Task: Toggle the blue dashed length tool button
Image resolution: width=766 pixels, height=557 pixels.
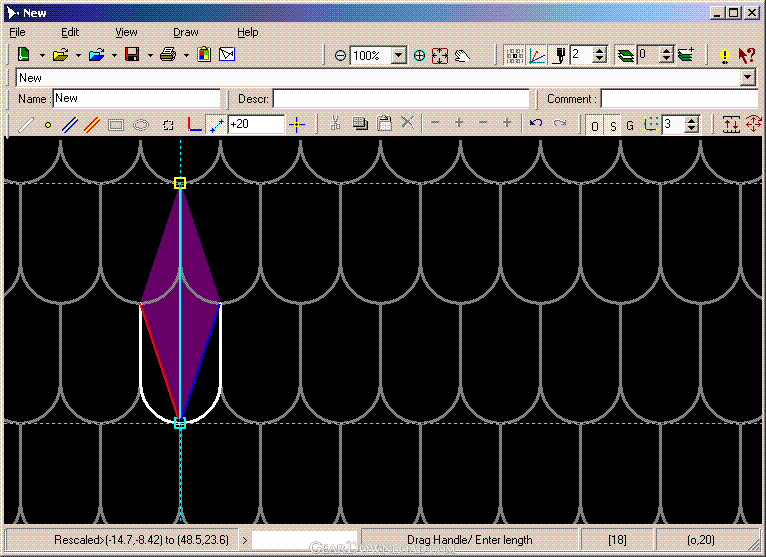Action: [216, 125]
